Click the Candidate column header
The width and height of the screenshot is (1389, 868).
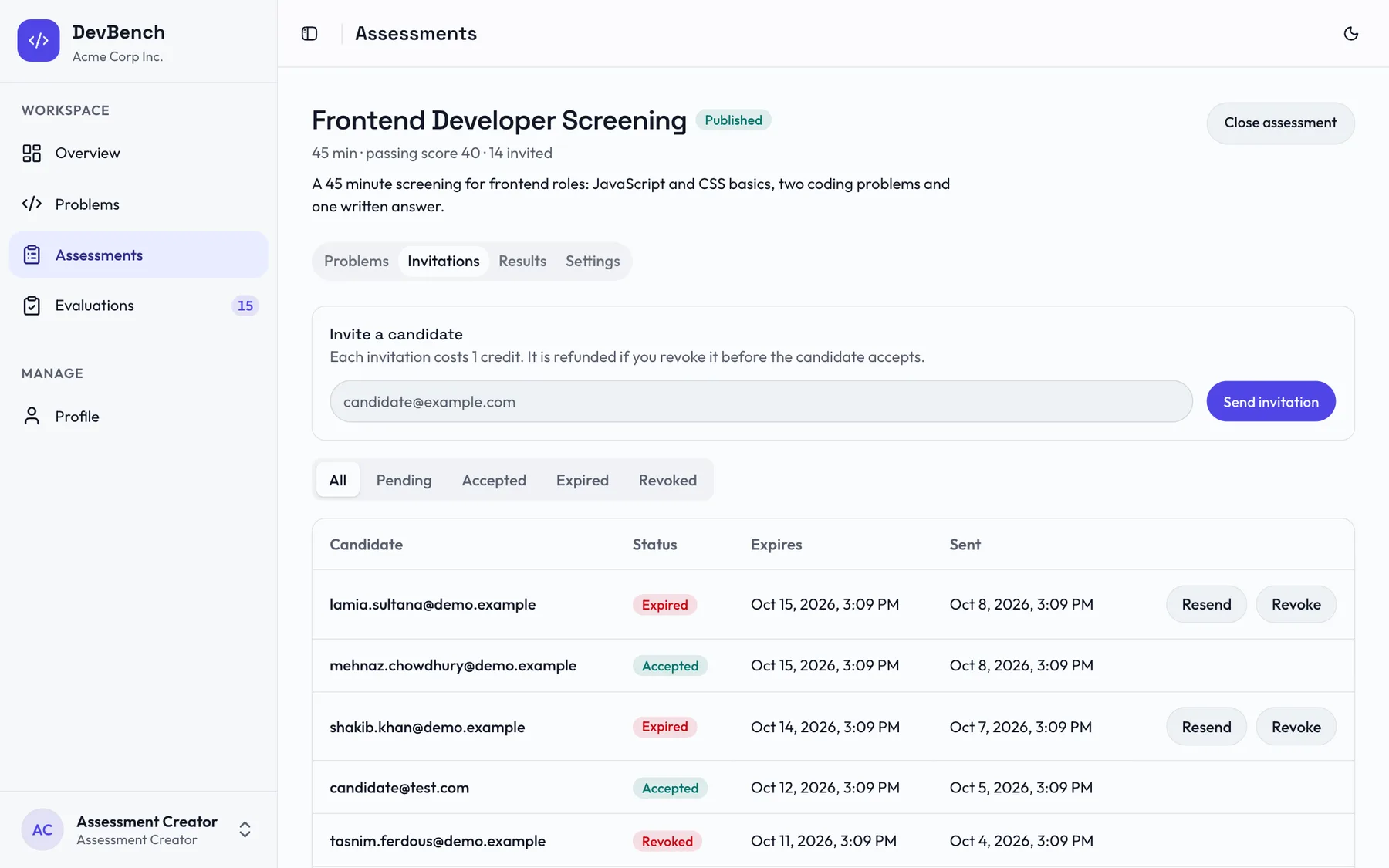tap(366, 544)
